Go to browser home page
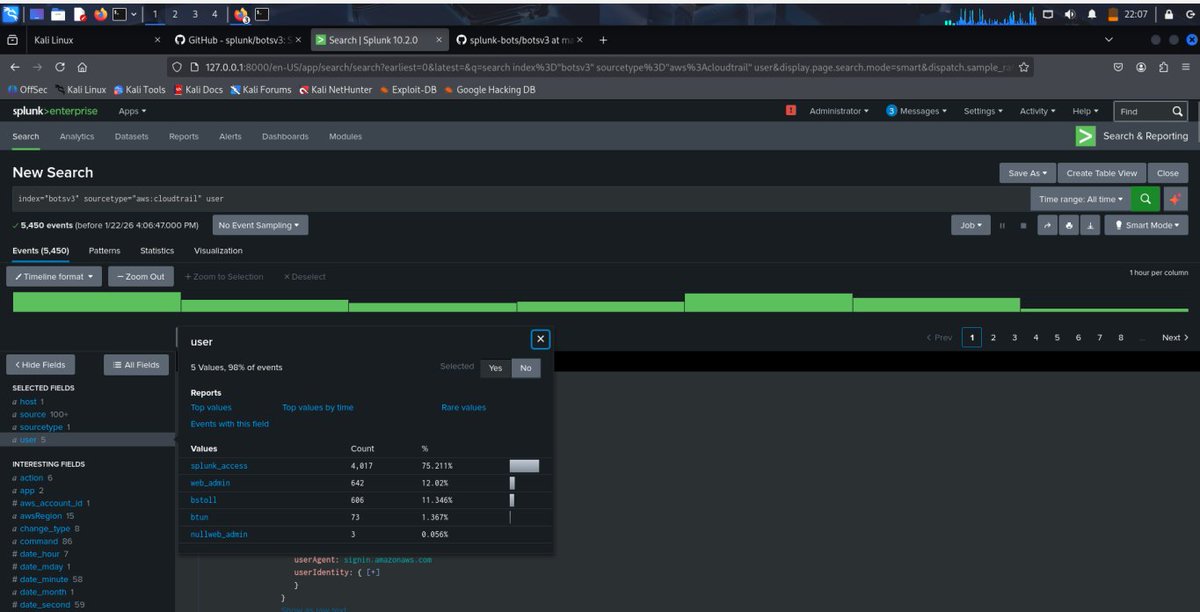 click(x=82, y=67)
